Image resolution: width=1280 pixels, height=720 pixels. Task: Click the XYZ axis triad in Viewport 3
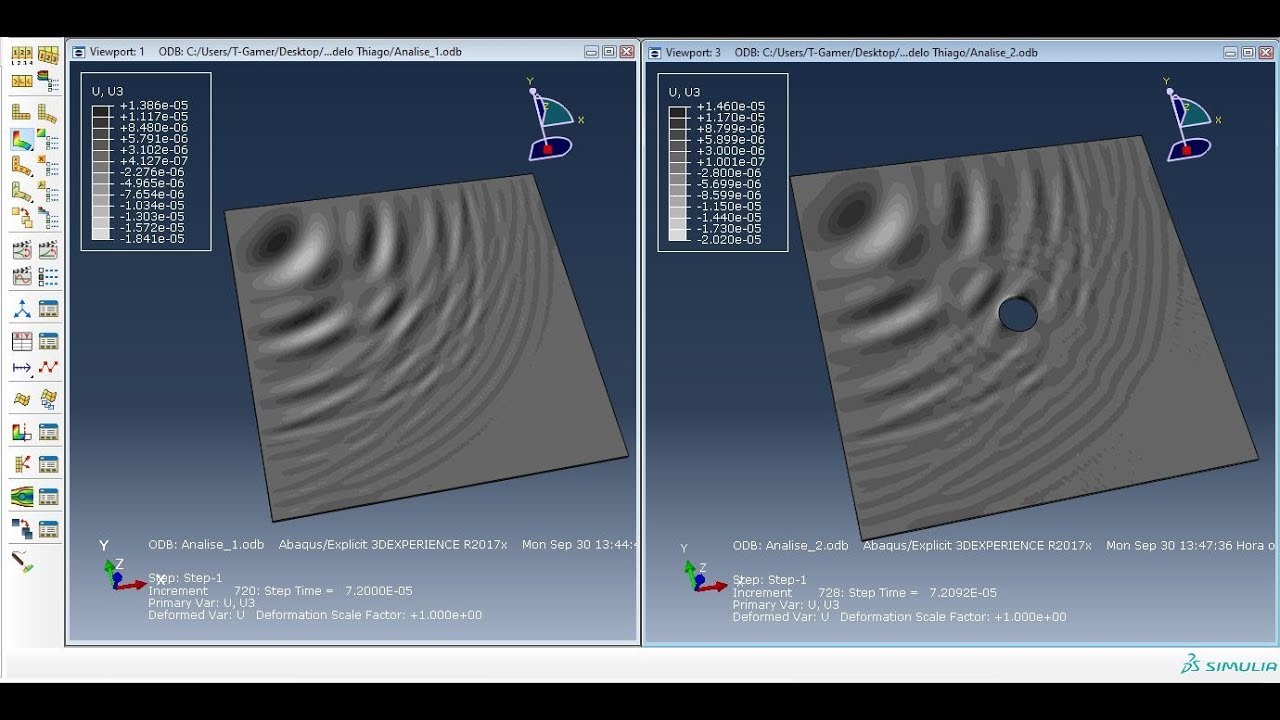tap(703, 570)
